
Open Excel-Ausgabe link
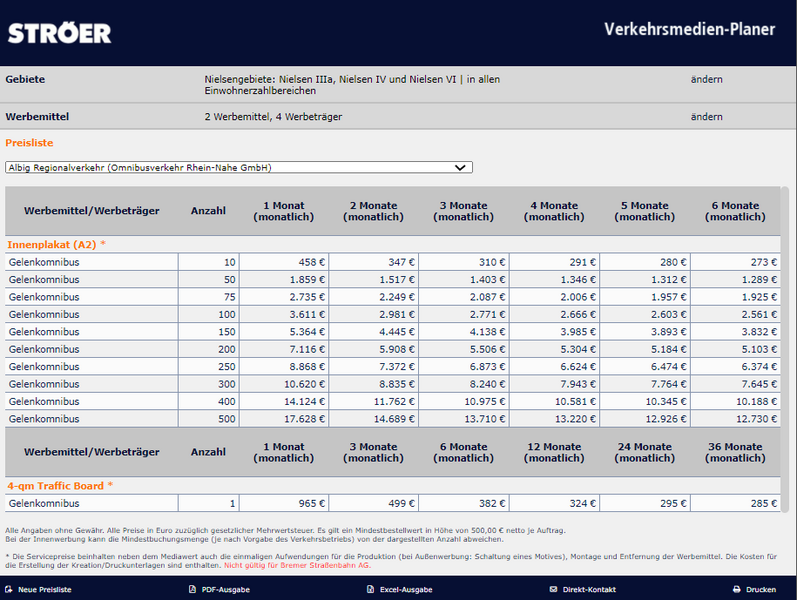point(406,589)
